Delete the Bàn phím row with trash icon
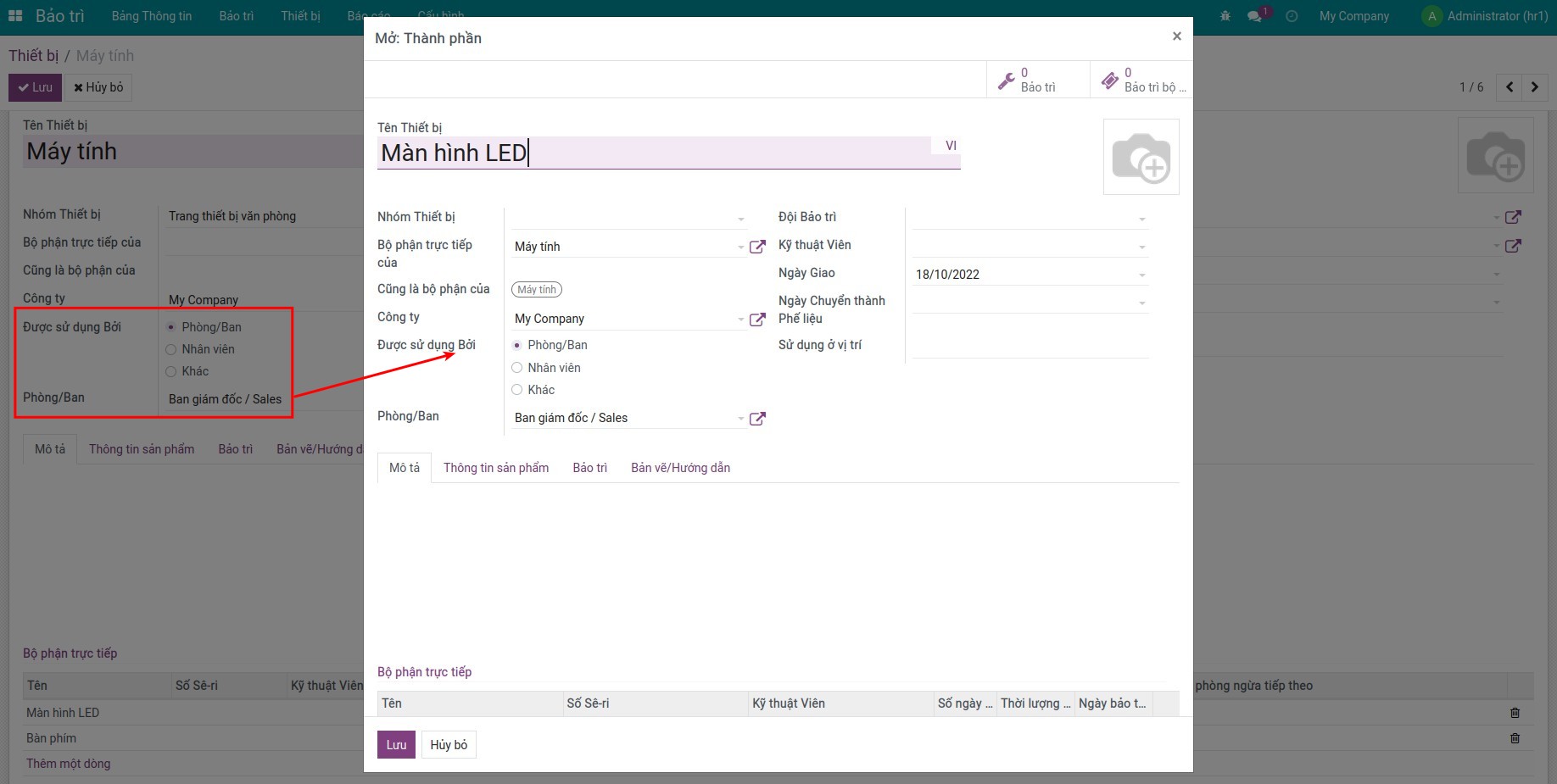Screen dimensions: 1557x784 (1515, 738)
